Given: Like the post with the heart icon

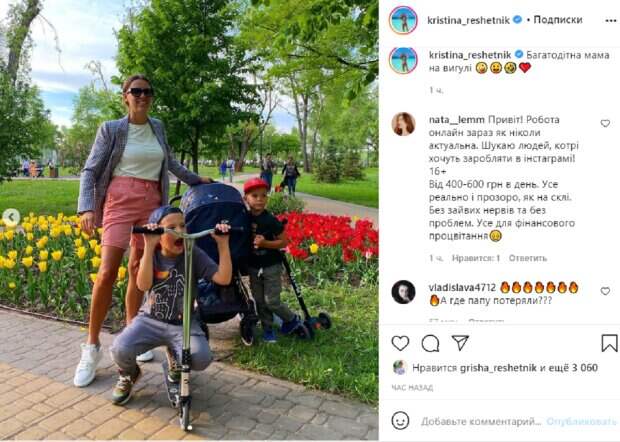Looking at the screenshot, I should (x=400, y=343).
